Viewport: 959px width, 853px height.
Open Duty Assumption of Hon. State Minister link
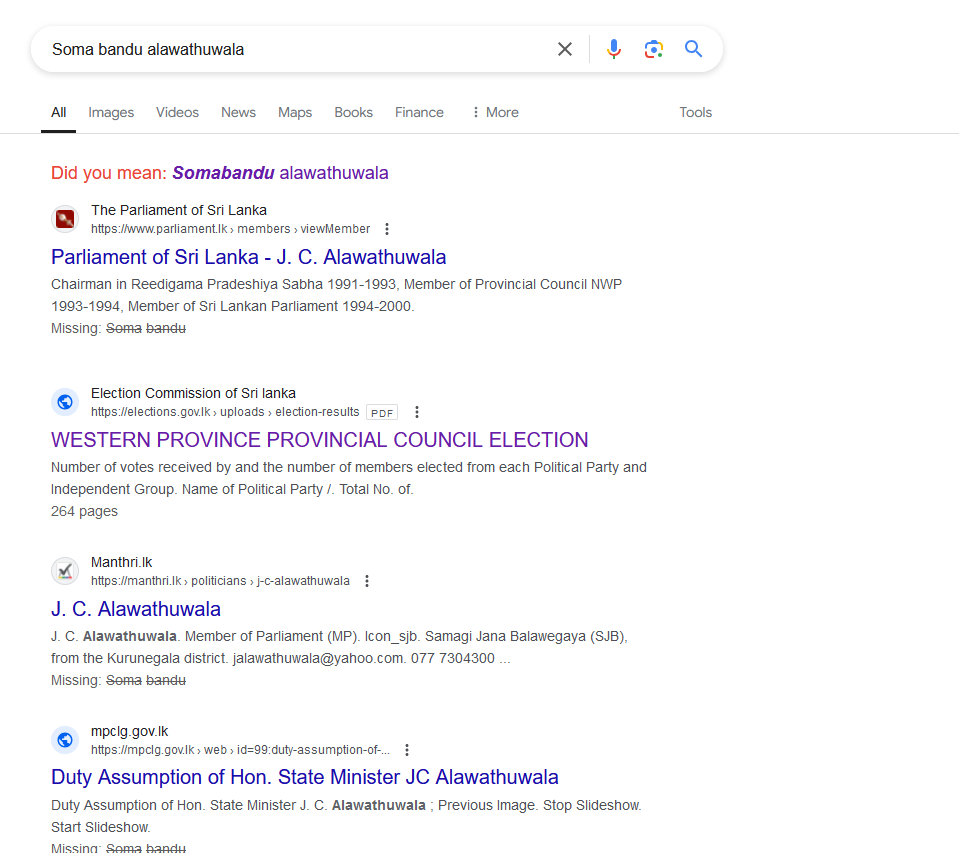(305, 777)
